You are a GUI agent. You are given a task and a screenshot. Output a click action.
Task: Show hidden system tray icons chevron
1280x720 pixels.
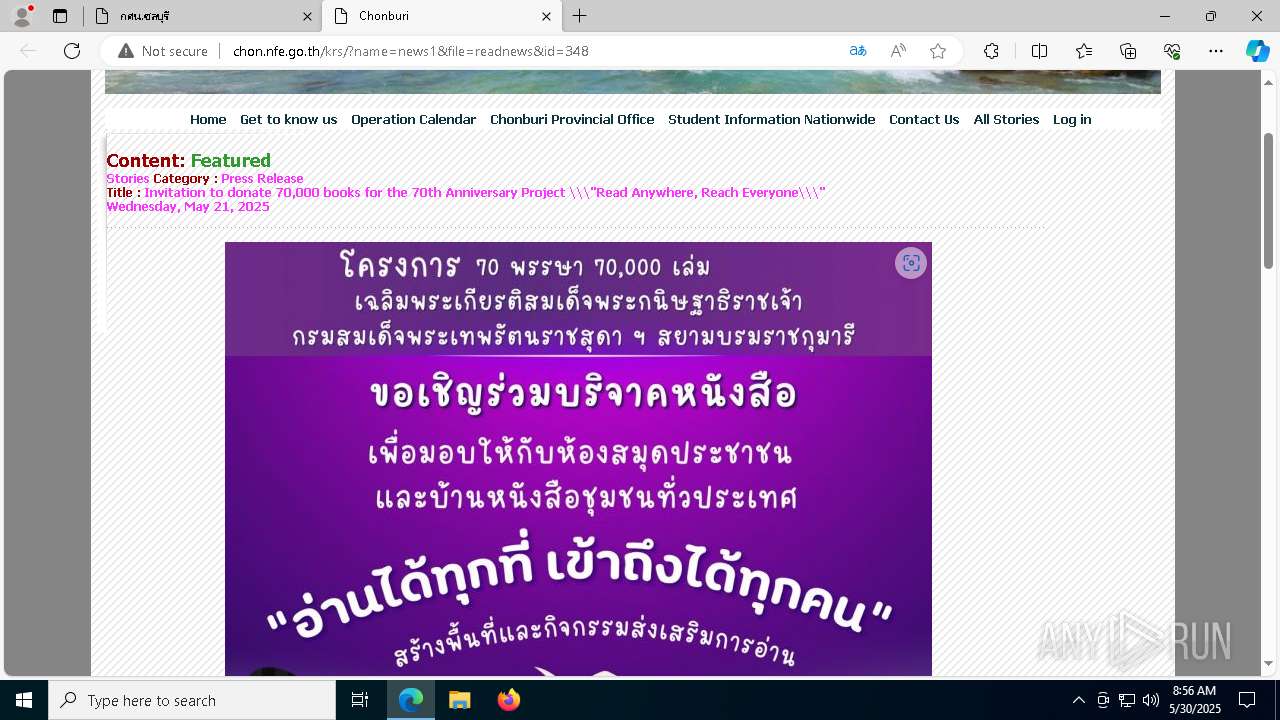pos(1078,700)
